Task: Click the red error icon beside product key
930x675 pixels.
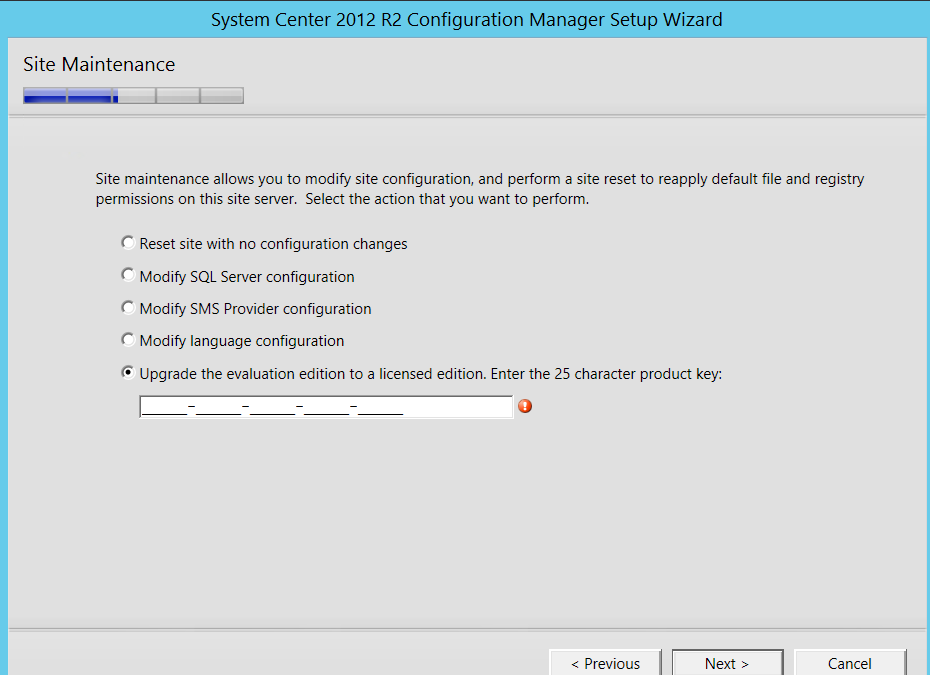Action: coord(525,406)
